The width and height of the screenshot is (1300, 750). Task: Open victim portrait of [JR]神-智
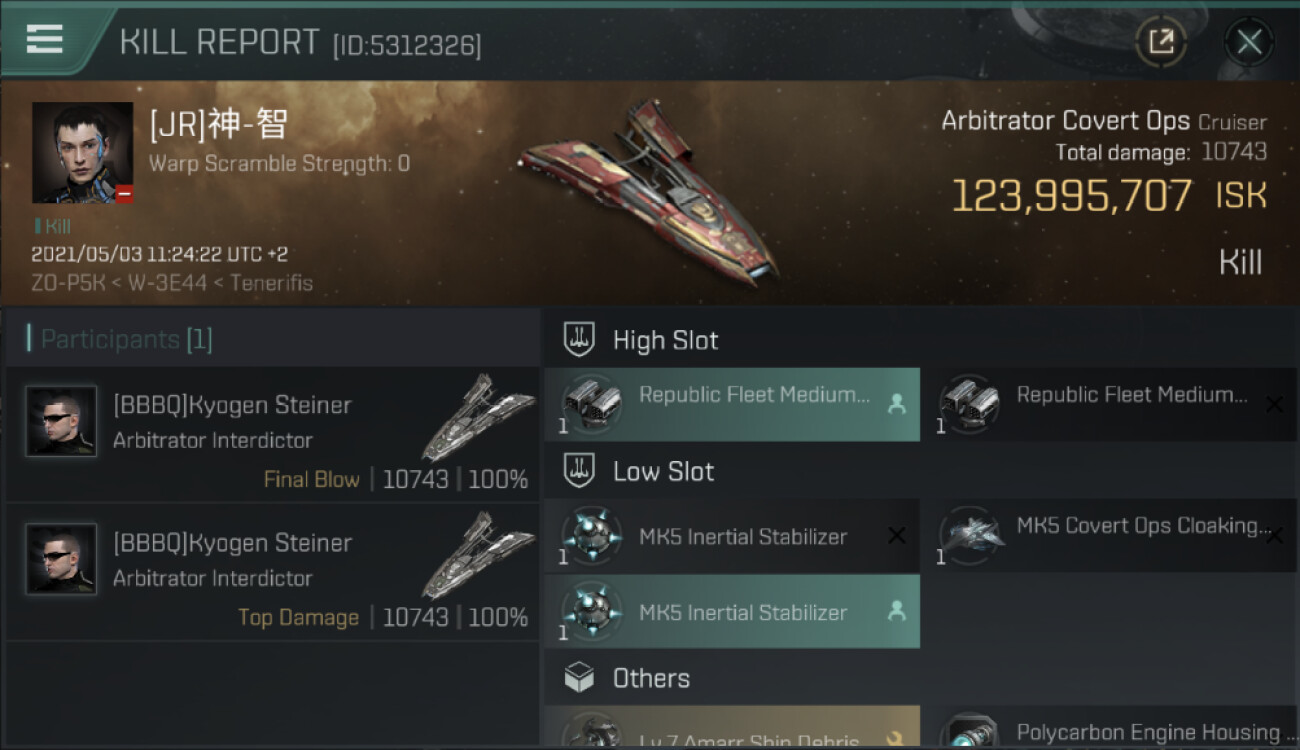82,152
